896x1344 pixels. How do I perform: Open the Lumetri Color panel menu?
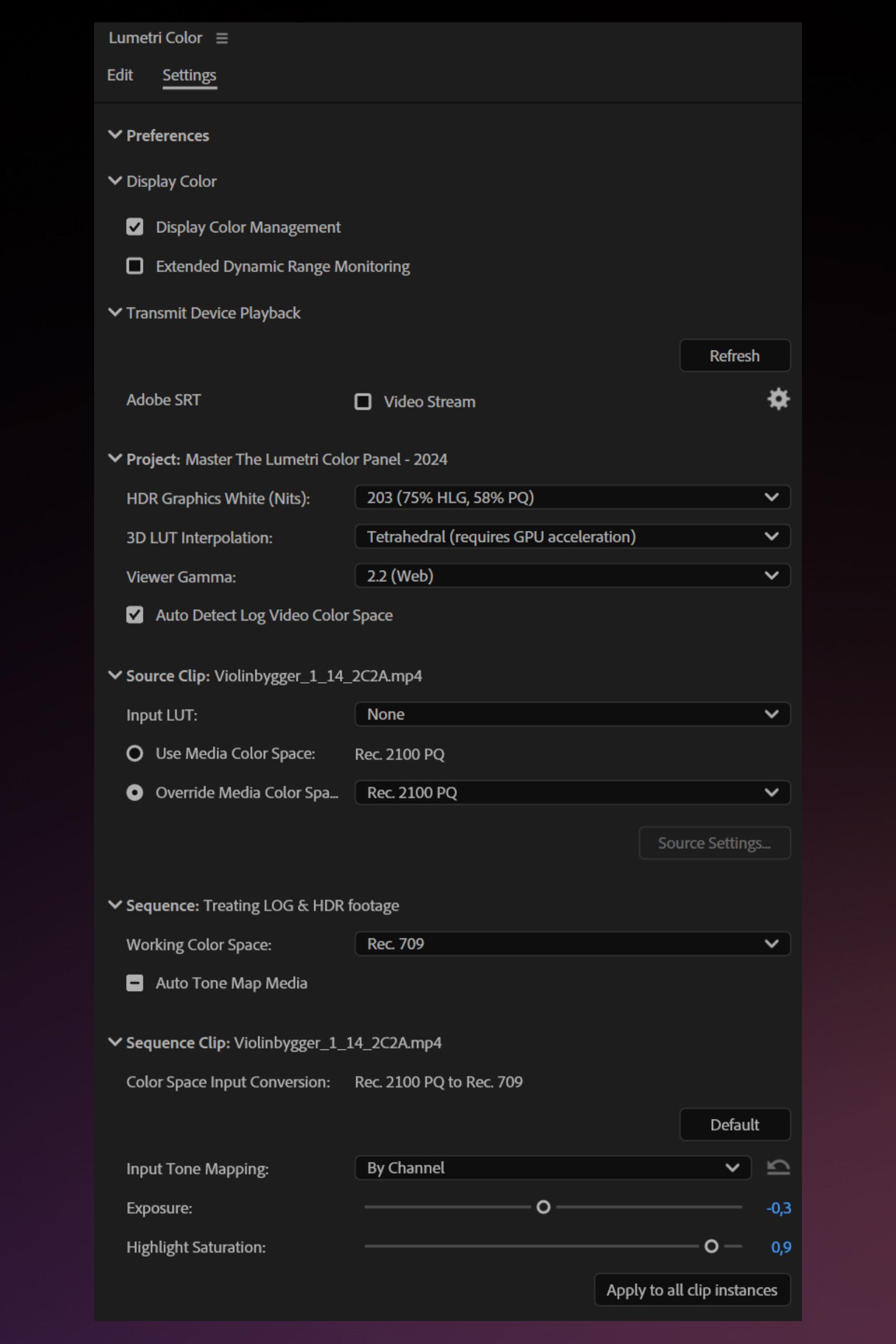coord(222,38)
